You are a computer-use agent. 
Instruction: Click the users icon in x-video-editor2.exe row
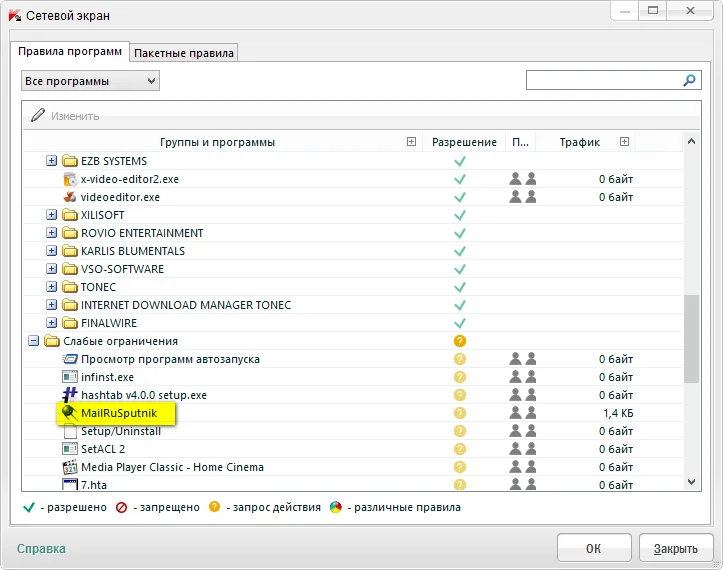click(x=523, y=179)
